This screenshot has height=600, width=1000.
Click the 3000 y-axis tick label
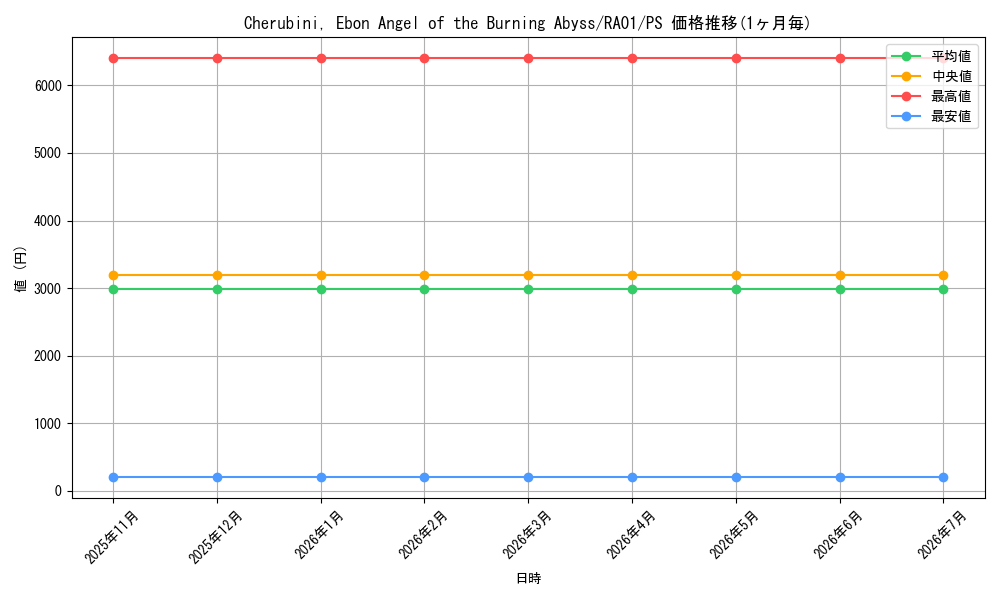point(48,289)
